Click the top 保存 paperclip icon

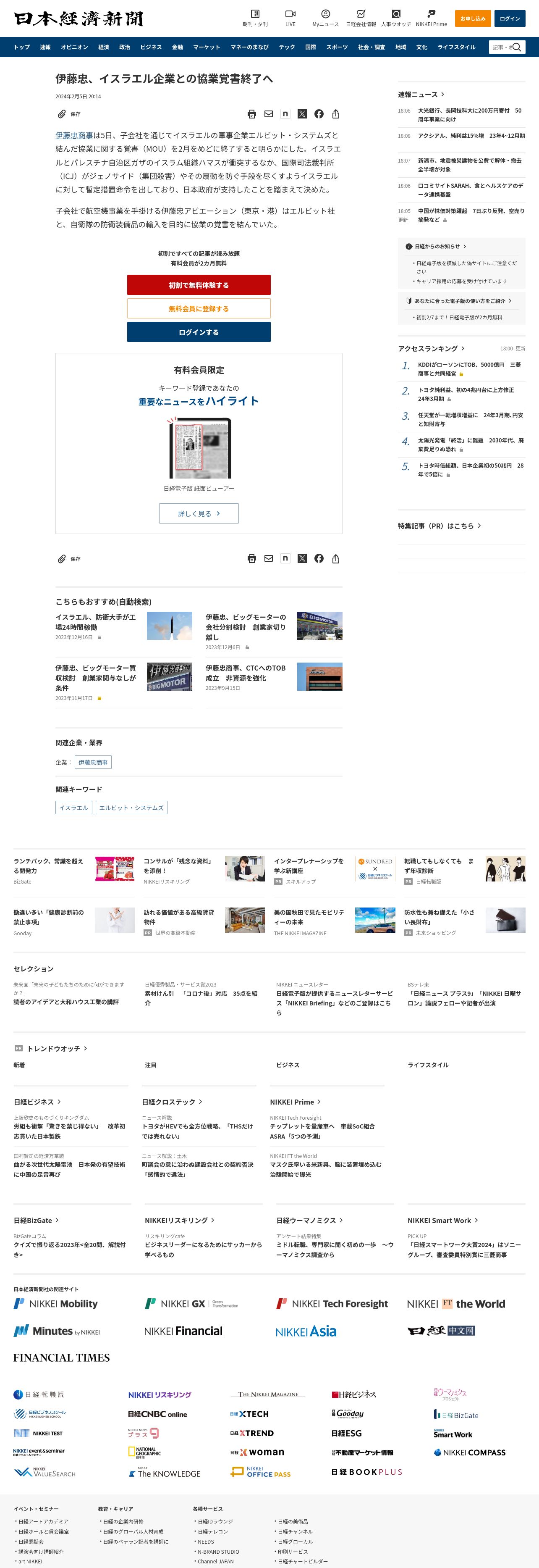(x=61, y=114)
